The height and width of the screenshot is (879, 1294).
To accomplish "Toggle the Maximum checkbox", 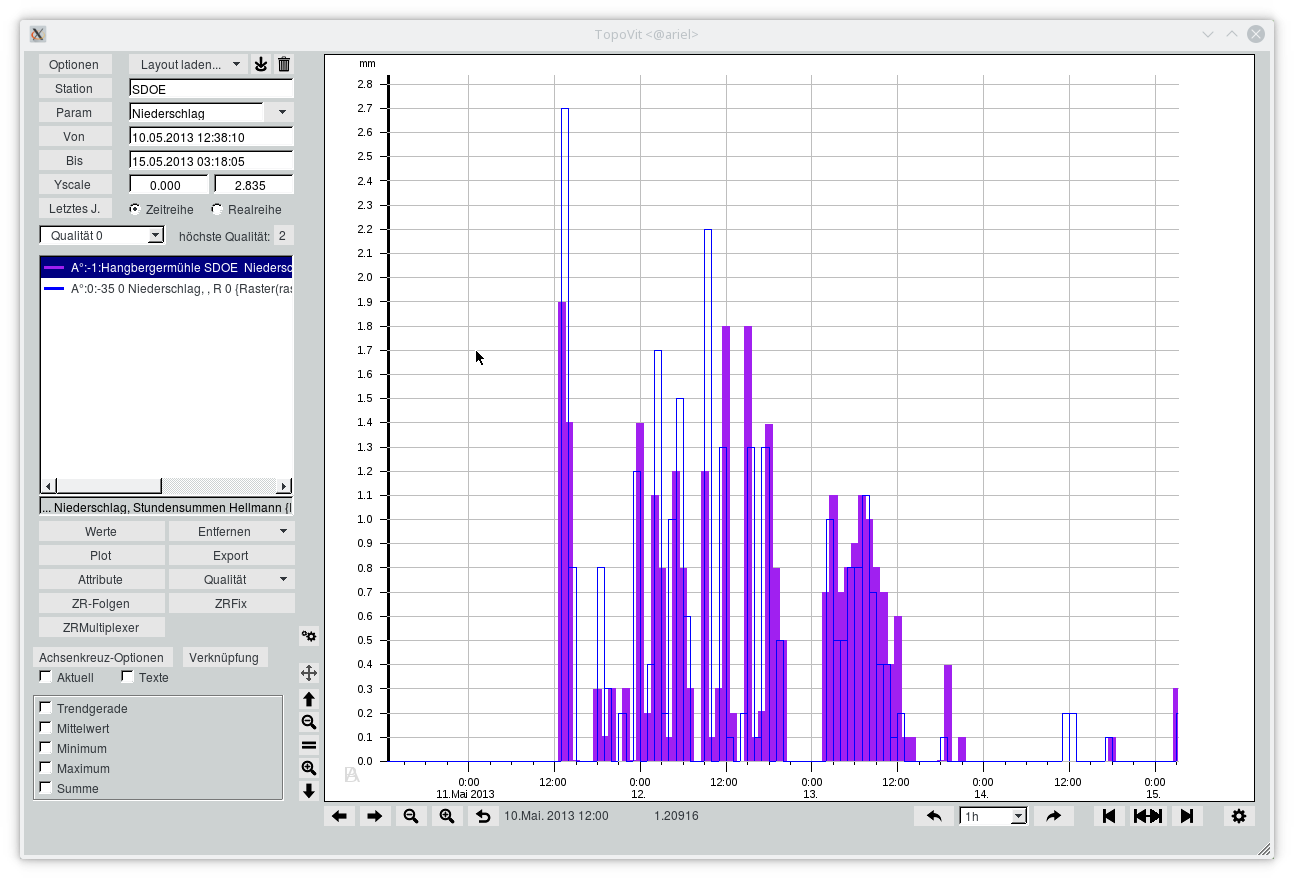I will point(46,768).
